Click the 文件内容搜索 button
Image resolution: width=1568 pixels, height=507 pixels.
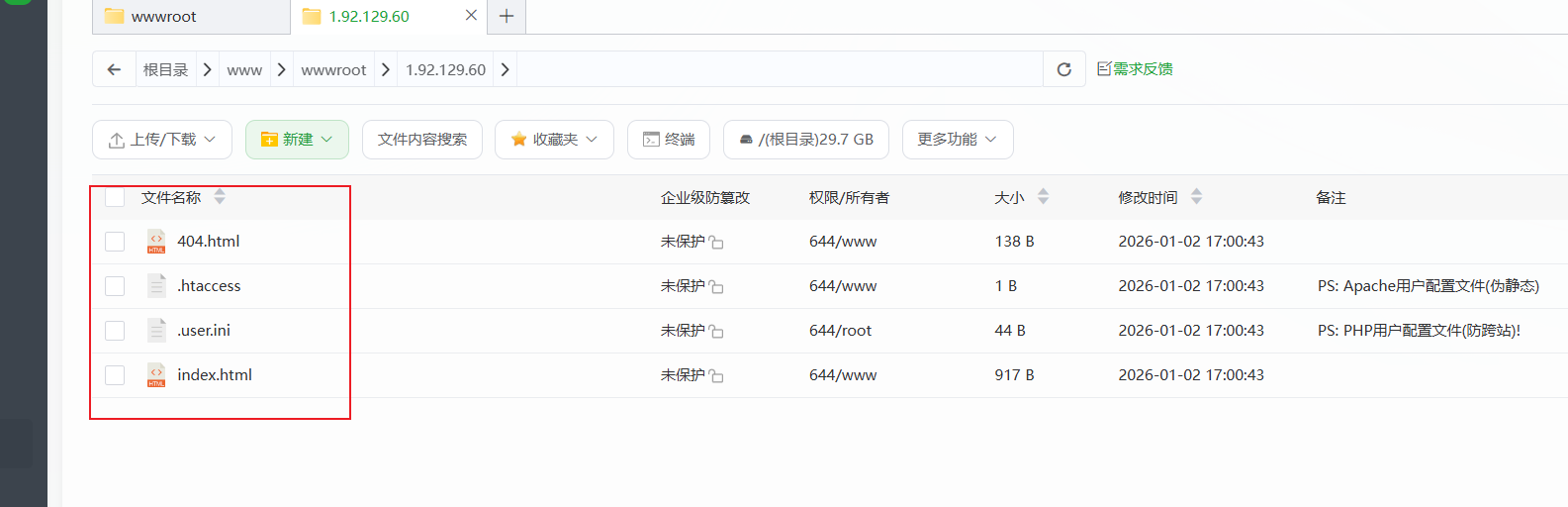(422, 140)
